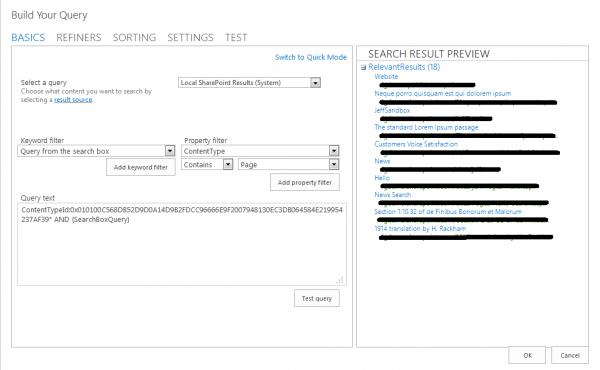This screenshot has height=370, width=600.
Task: Open the ContentType property filter dropdown
Action: (334, 151)
